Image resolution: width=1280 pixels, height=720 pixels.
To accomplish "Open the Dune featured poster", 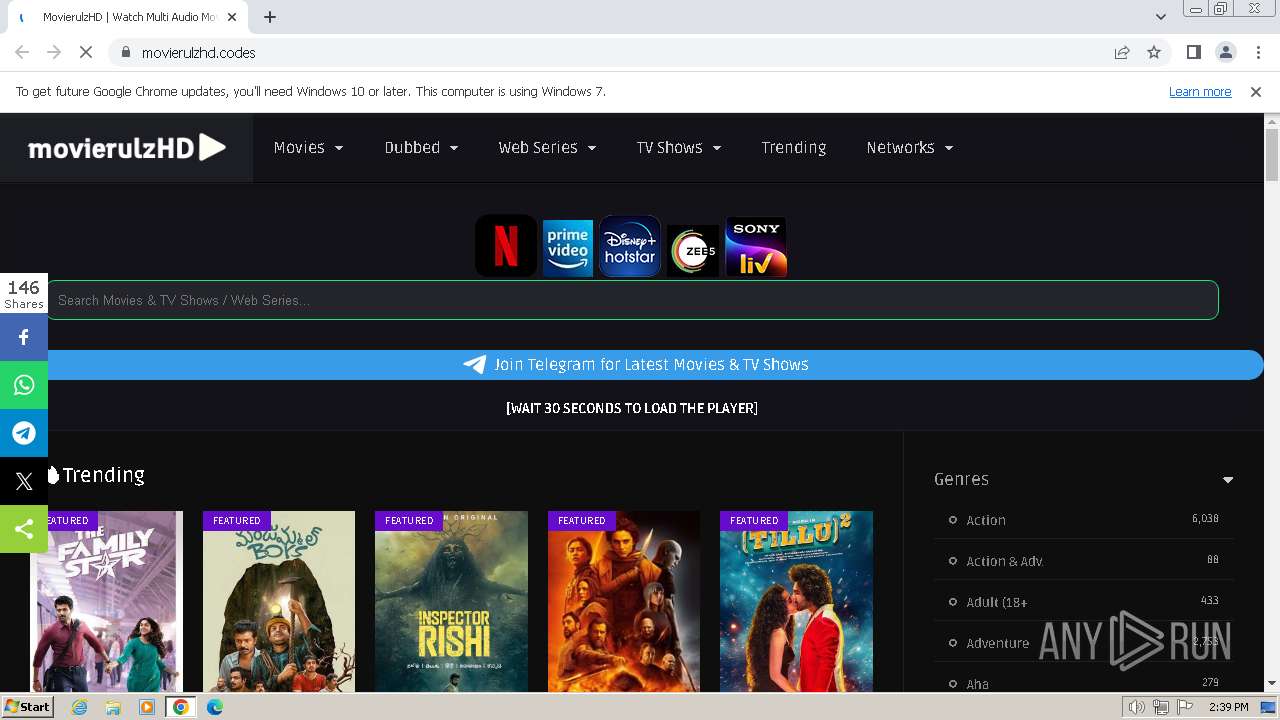I will coord(624,601).
